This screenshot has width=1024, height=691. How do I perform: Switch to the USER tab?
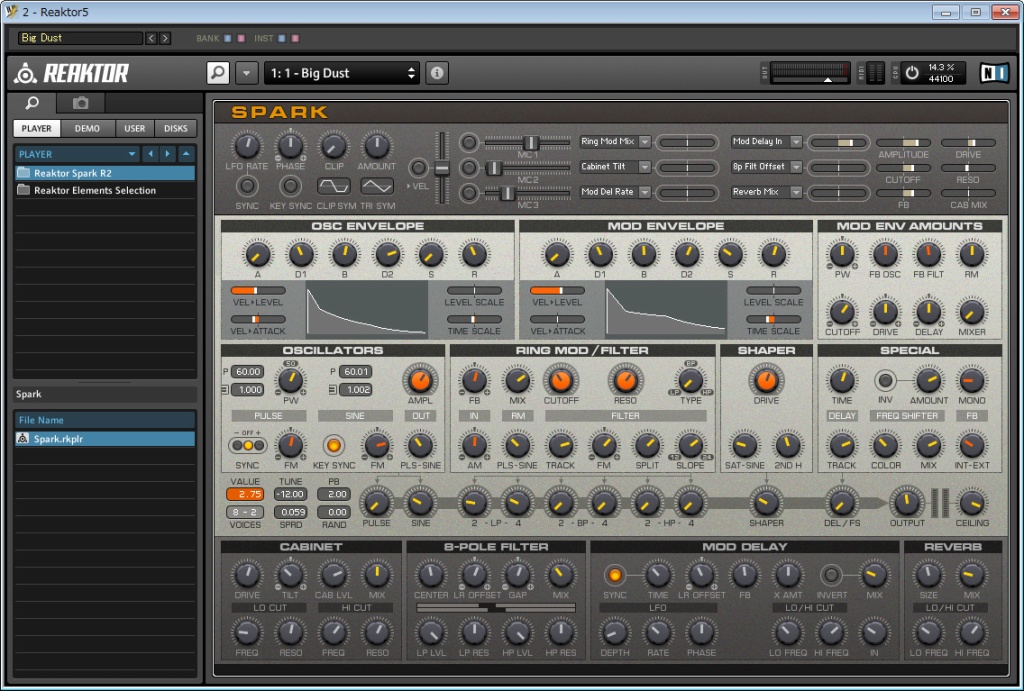coord(135,129)
